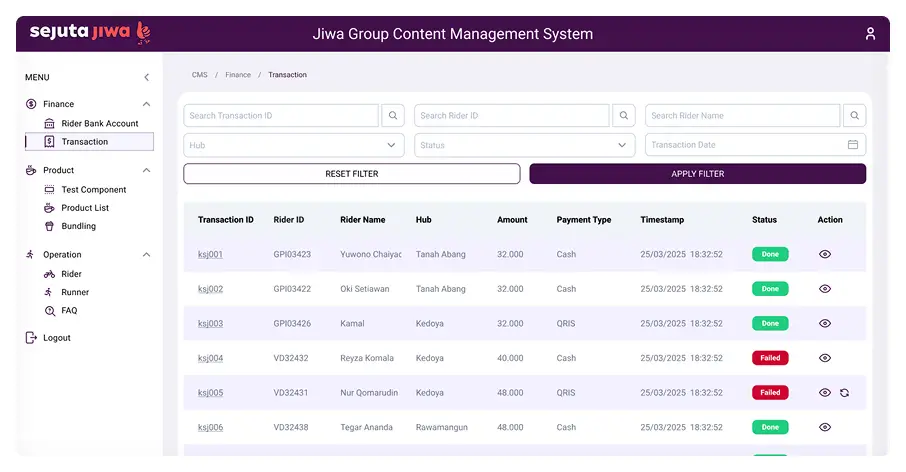Click the retry icon for transaction ksj005
The width and height of the screenshot is (906, 472).
click(x=845, y=393)
